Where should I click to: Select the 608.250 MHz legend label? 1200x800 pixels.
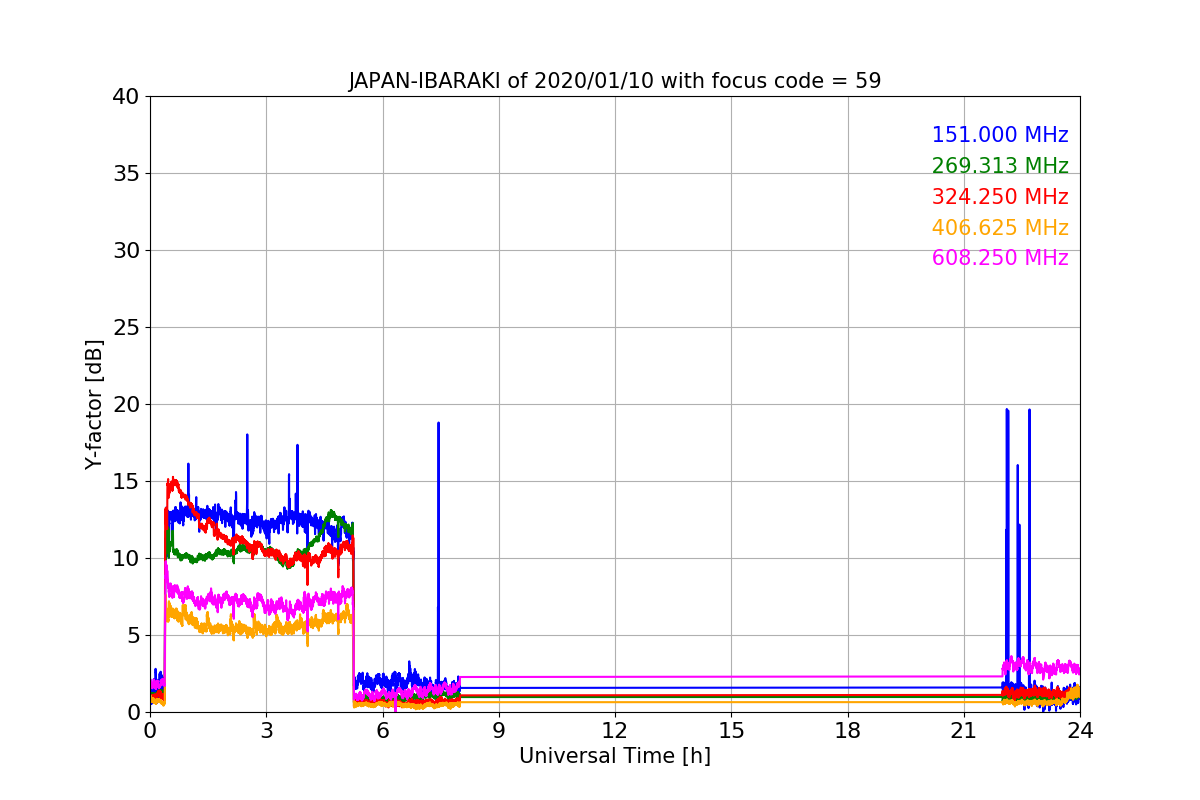1000,258
